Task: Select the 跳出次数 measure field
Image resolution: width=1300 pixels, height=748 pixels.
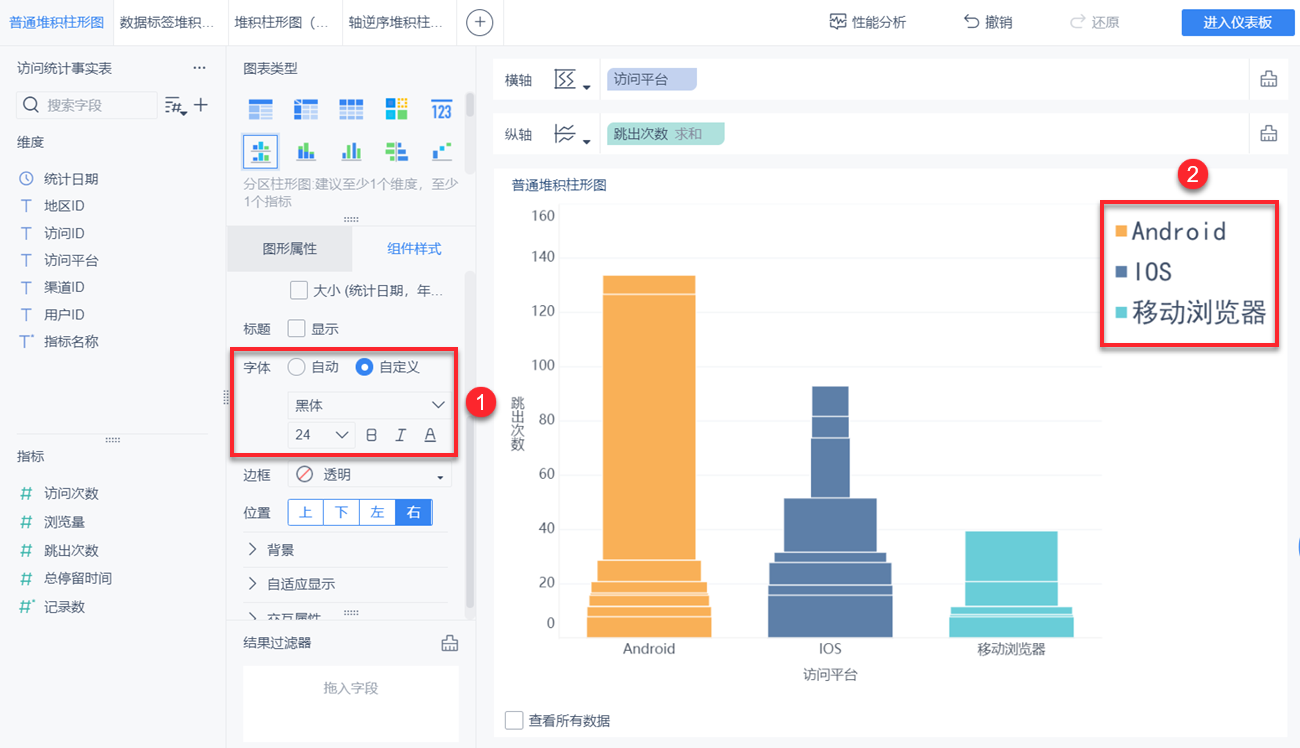Action: pyautogui.click(x=71, y=550)
